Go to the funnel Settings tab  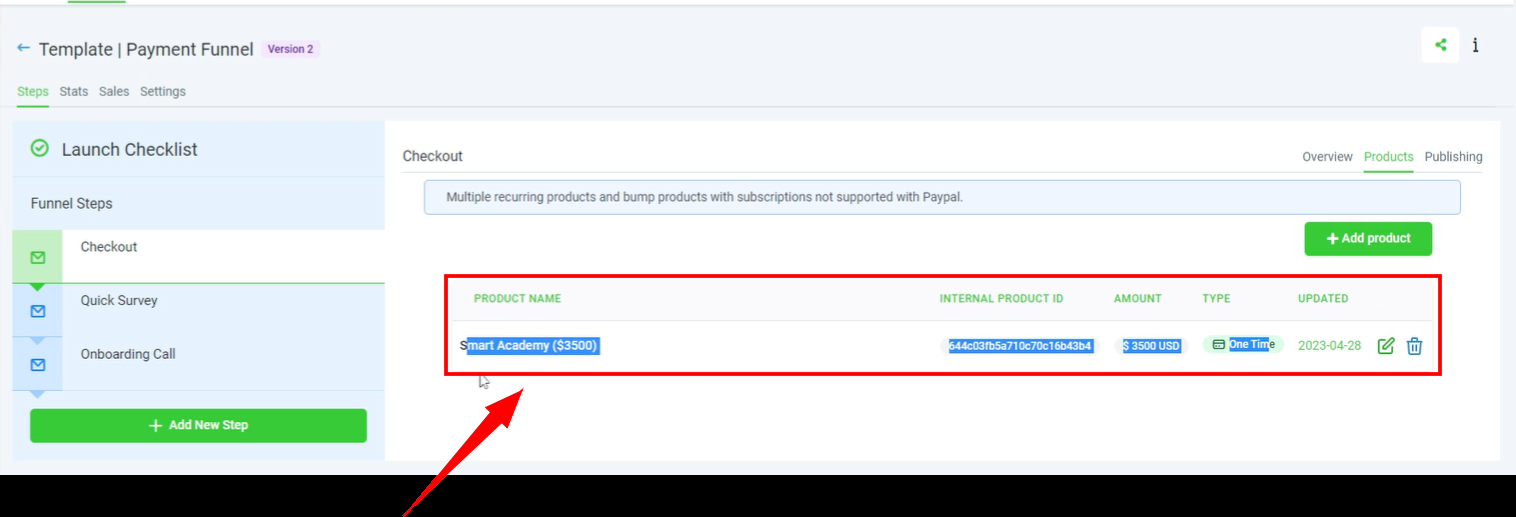click(x=163, y=92)
